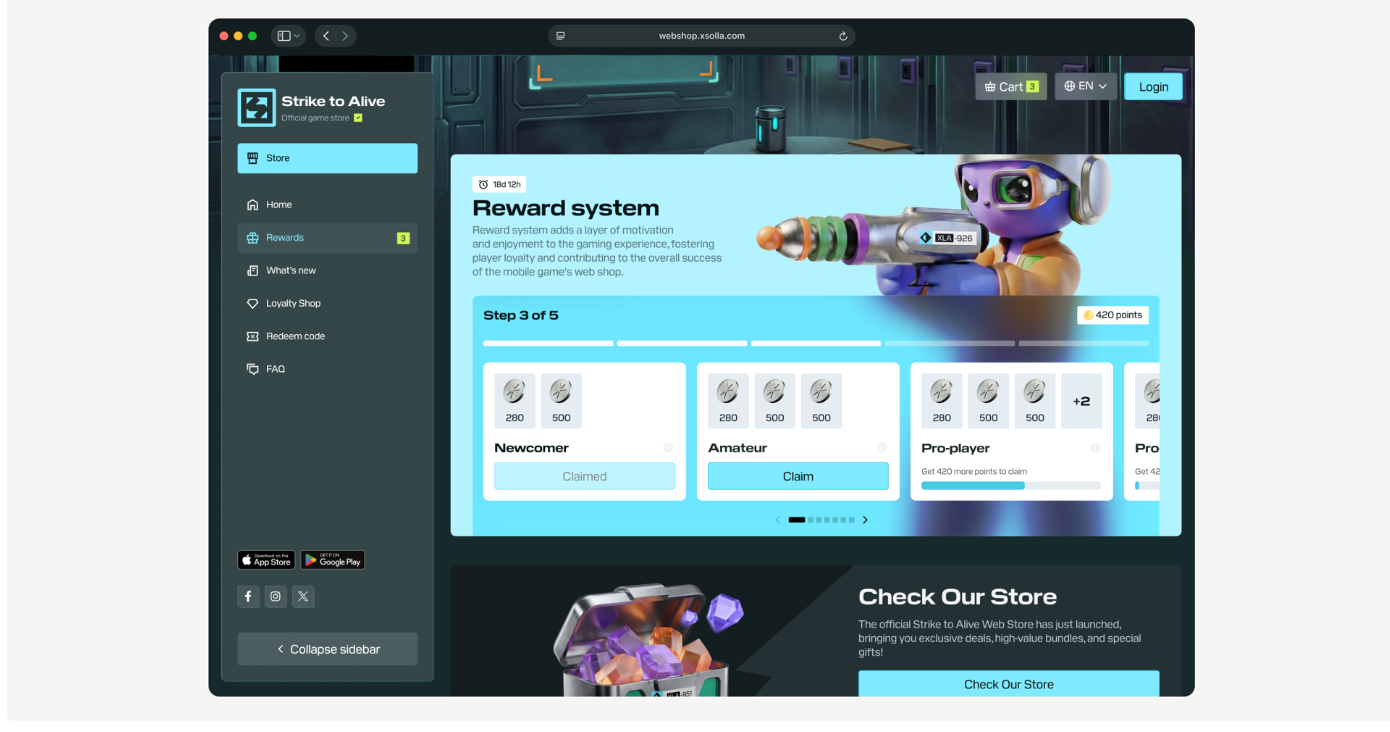Click the Pro-player points progress bar

tap(1011, 486)
